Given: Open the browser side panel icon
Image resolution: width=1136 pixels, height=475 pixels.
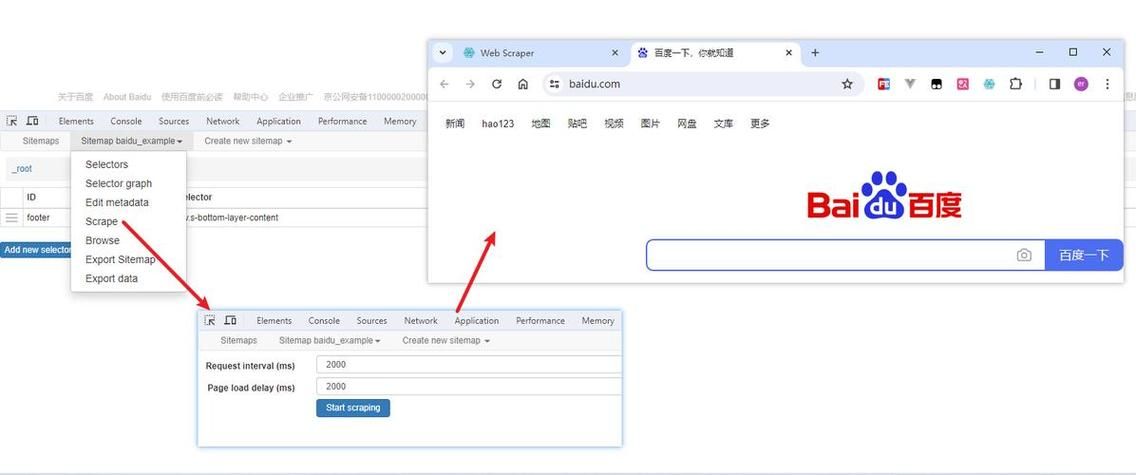Looking at the screenshot, I should pos(1054,84).
